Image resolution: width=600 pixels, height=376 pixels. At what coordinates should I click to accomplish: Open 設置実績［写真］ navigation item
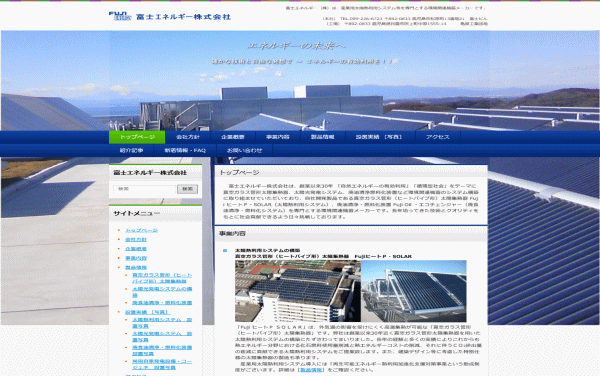pyautogui.click(x=380, y=137)
